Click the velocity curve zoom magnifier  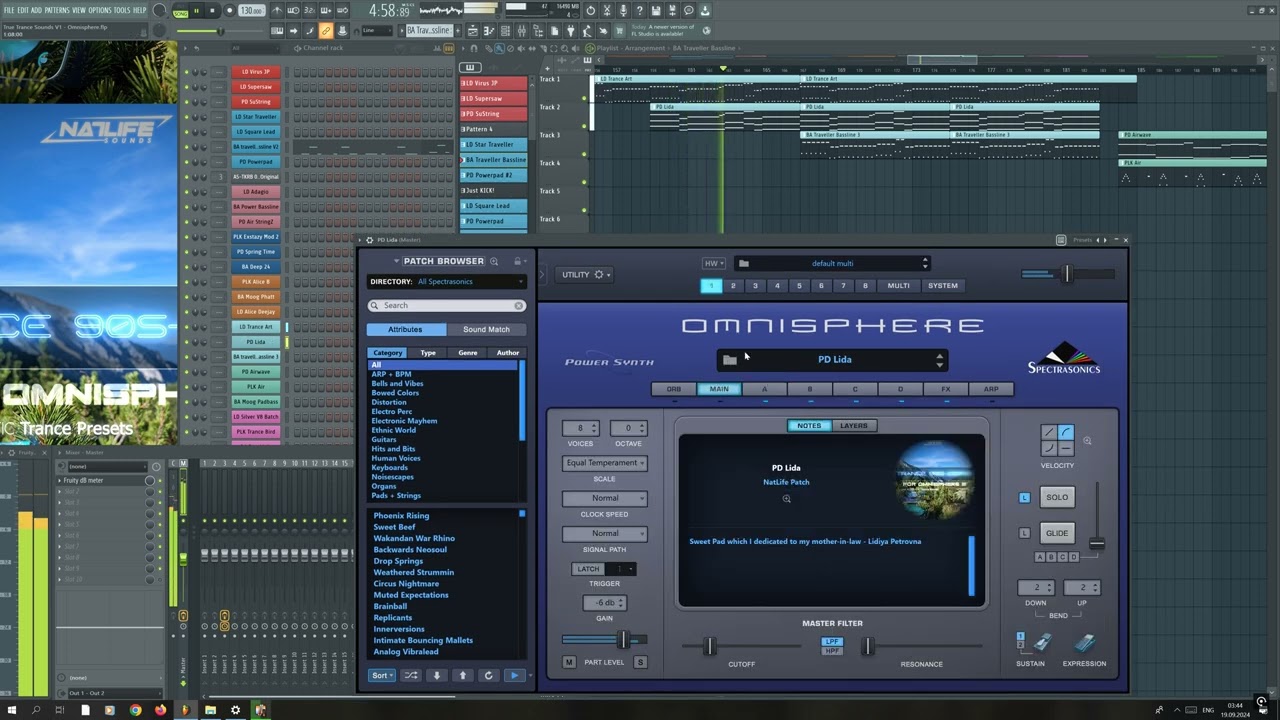pyautogui.click(x=1087, y=441)
